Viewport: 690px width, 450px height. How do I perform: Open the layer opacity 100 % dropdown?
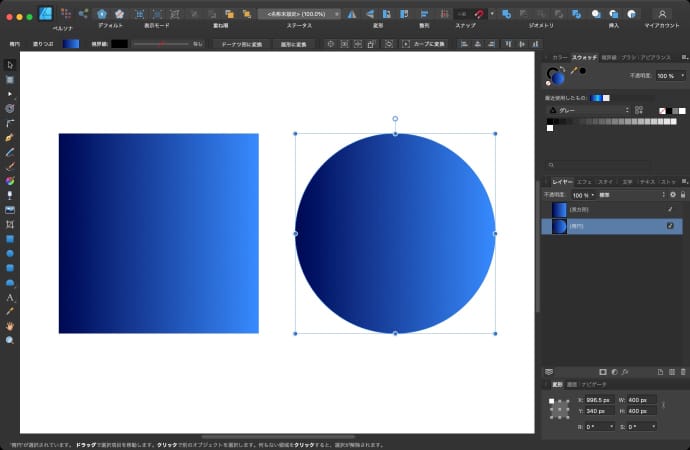click(x=582, y=194)
